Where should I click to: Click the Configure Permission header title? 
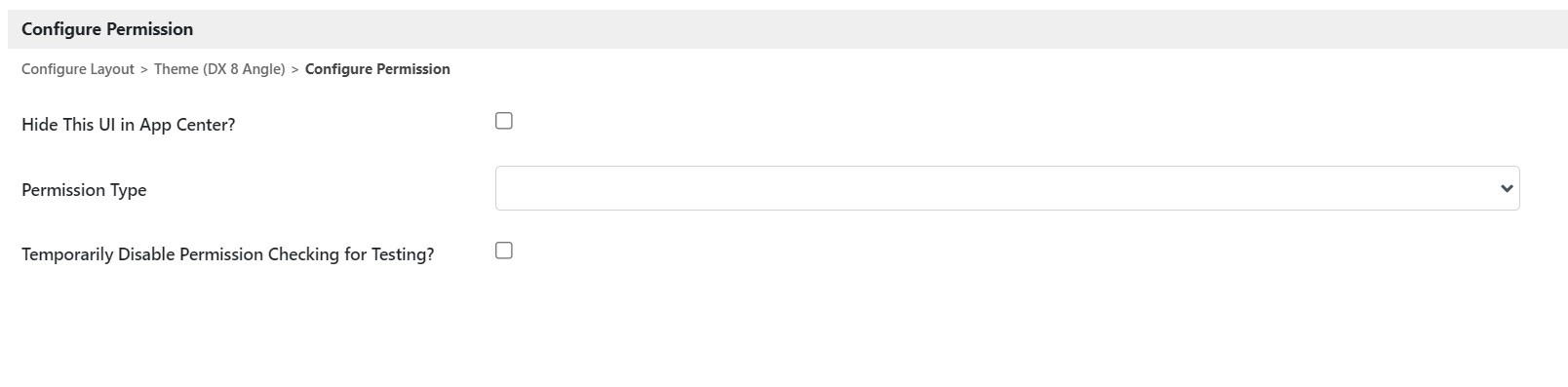pyautogui.click(x=107, y=29)
